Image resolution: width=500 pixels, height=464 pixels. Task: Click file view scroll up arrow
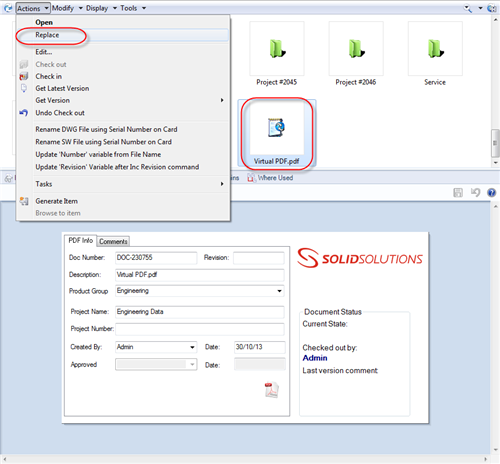pyautogui.click(x=496, y=20)
